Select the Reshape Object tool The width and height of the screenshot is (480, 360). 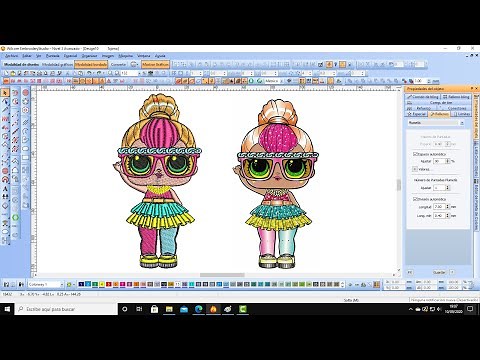point(5,101)
